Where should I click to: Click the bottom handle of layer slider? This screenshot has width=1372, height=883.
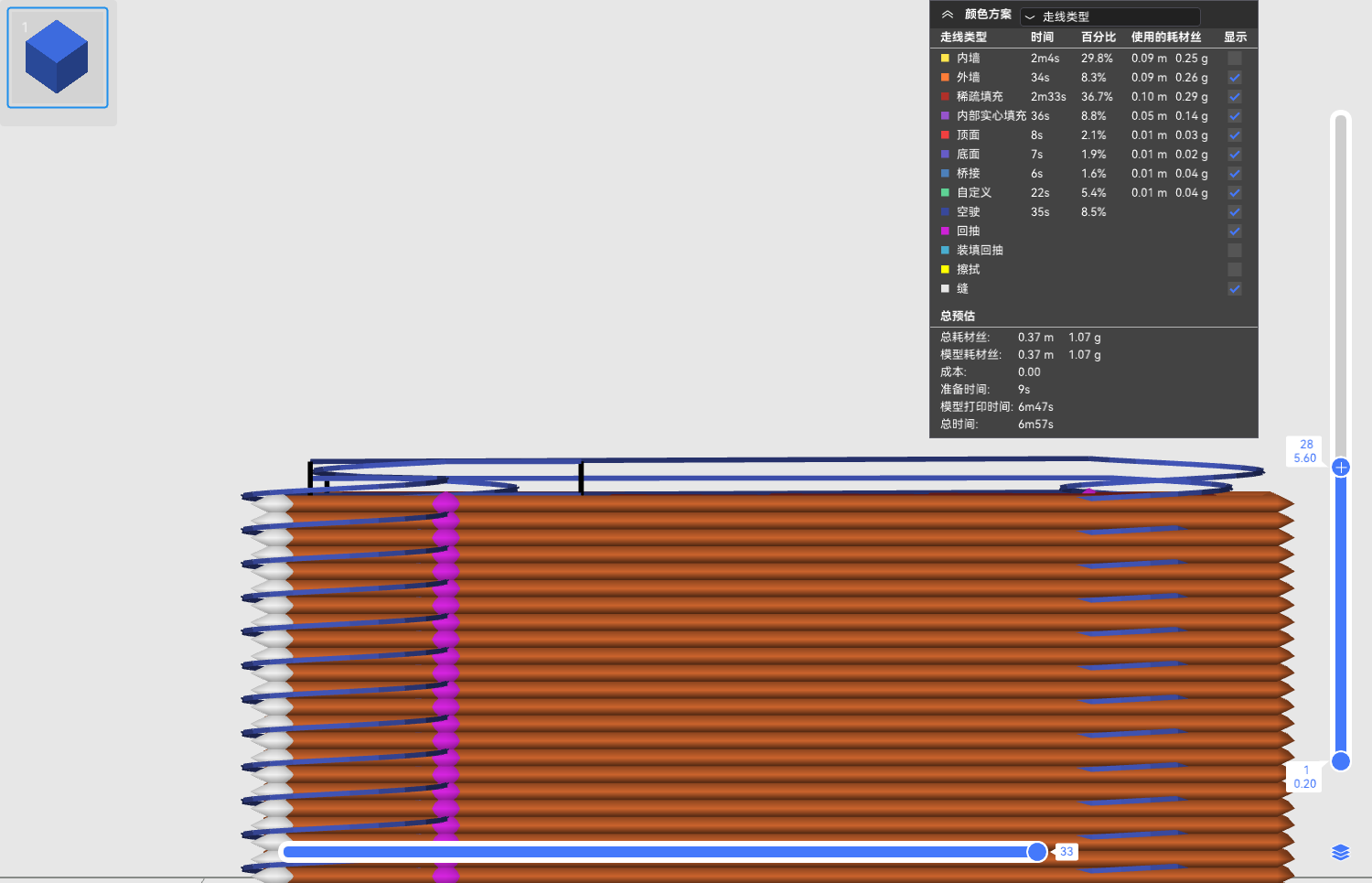[1341, 761]
